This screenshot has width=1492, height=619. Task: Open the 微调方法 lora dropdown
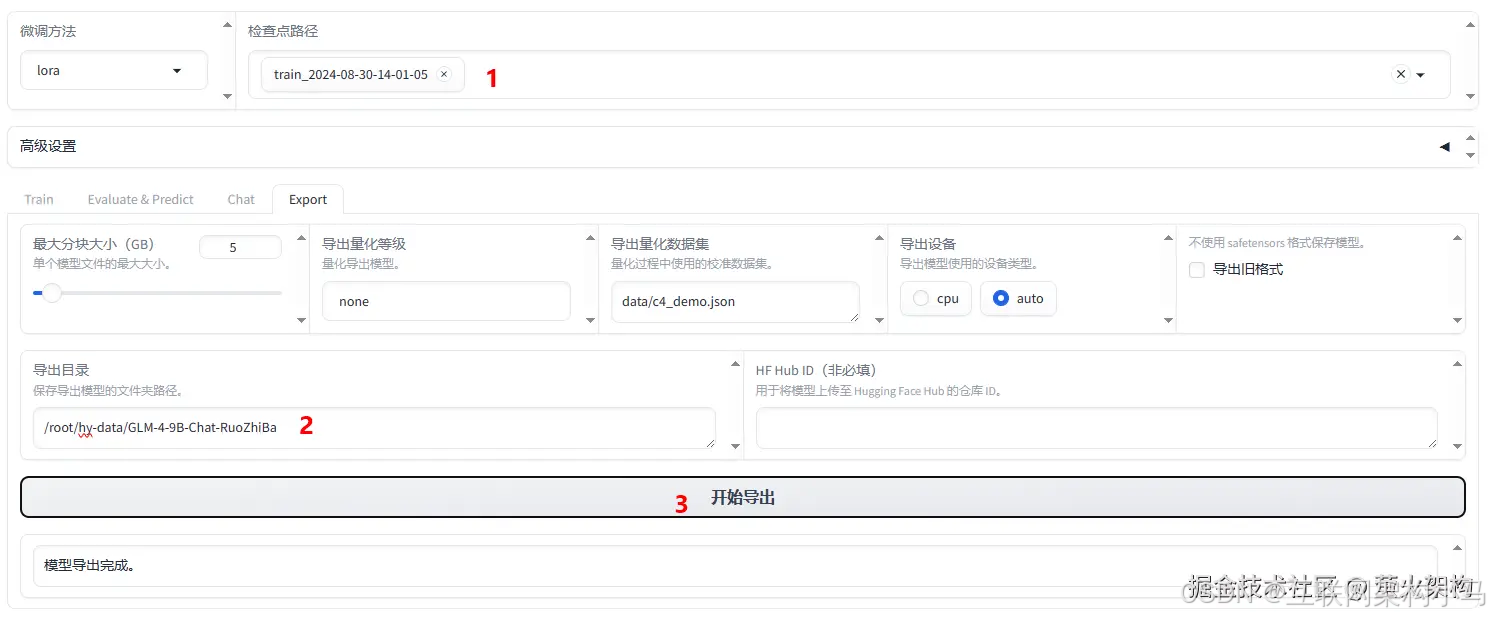click(114, 71)
